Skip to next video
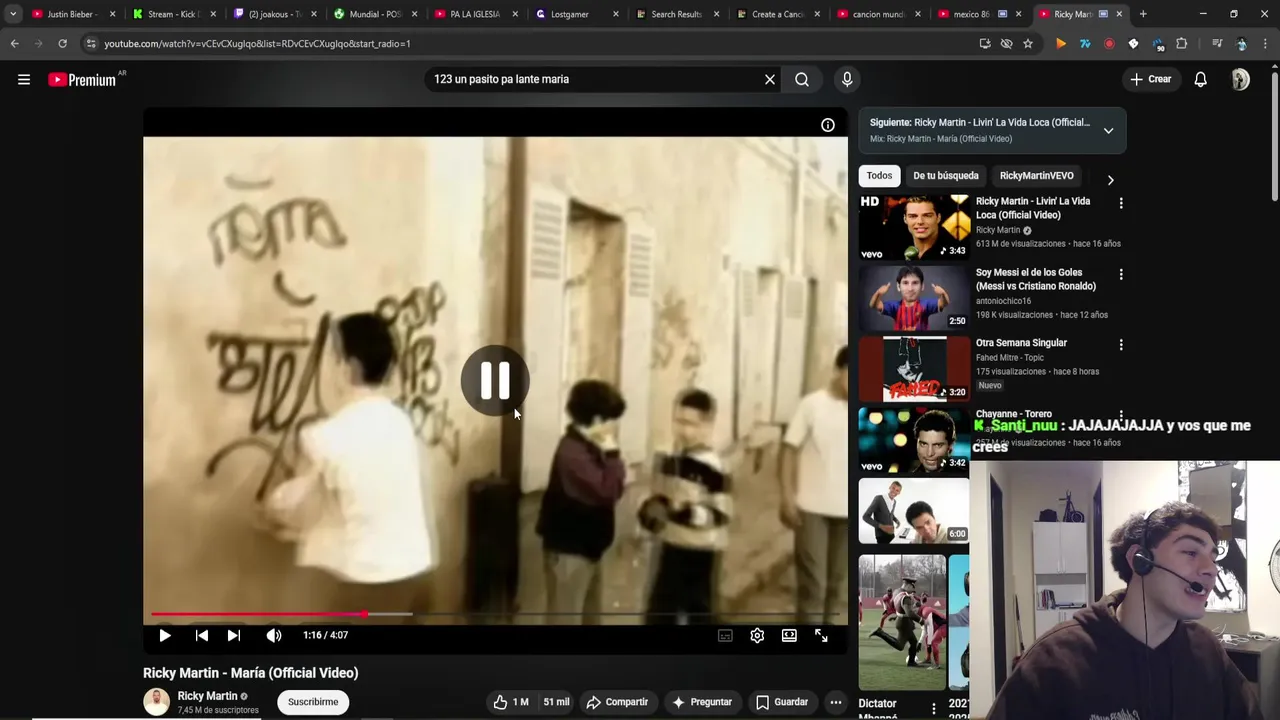The height and width of the screenshot is (720, 1280). pos(234,635)
